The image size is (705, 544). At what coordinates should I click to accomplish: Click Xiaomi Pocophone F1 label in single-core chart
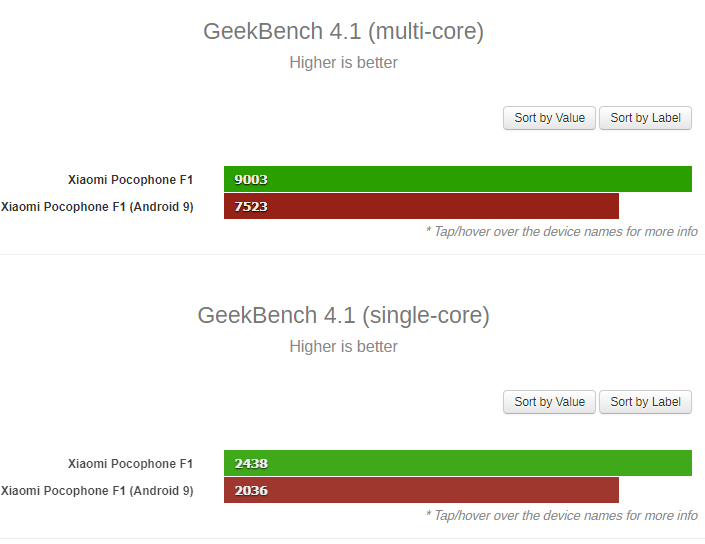tap(130, 464)
